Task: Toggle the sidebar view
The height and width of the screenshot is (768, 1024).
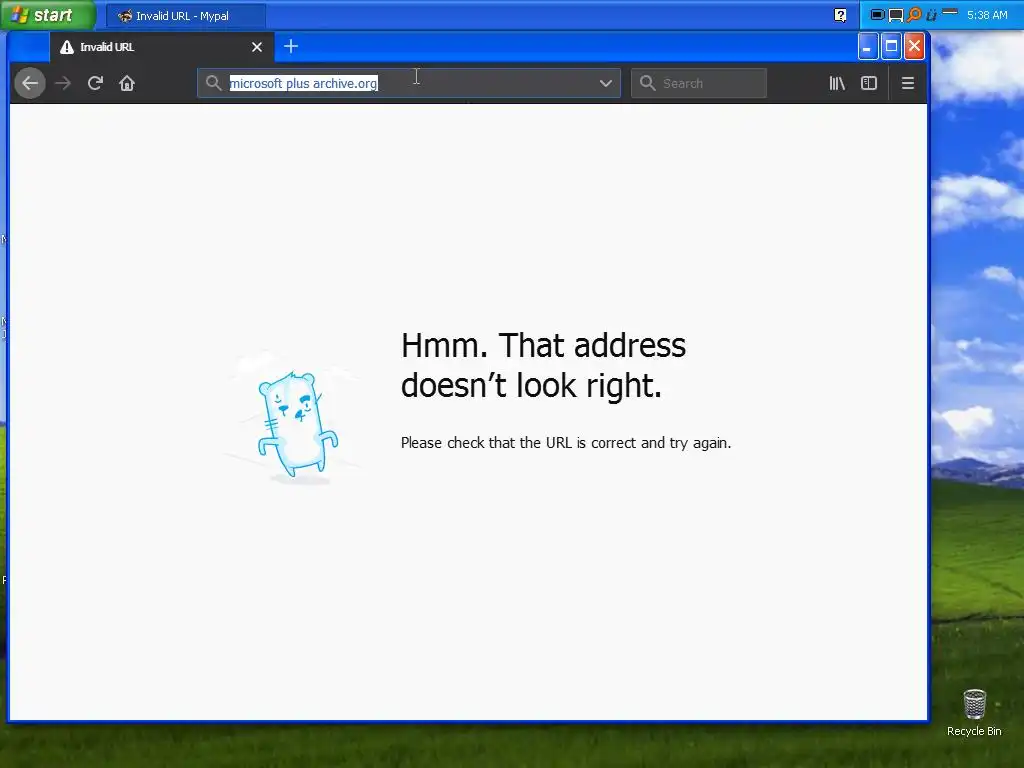Action: click(869, 84)
